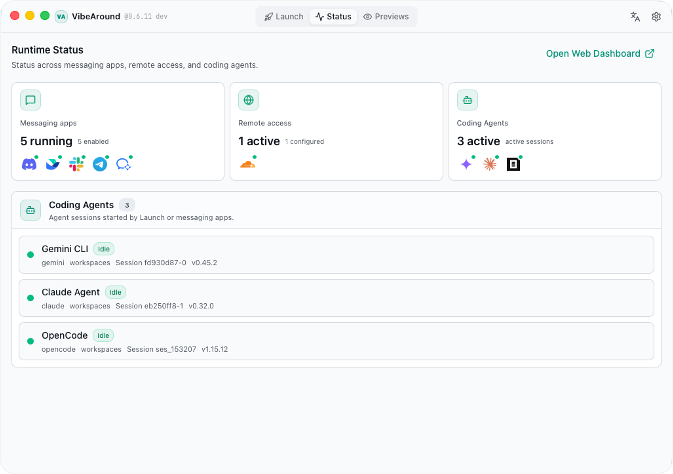The height and width of the screenshot is (474, 673).
Task: Click the '5 running' text
Action: (46, 141)
